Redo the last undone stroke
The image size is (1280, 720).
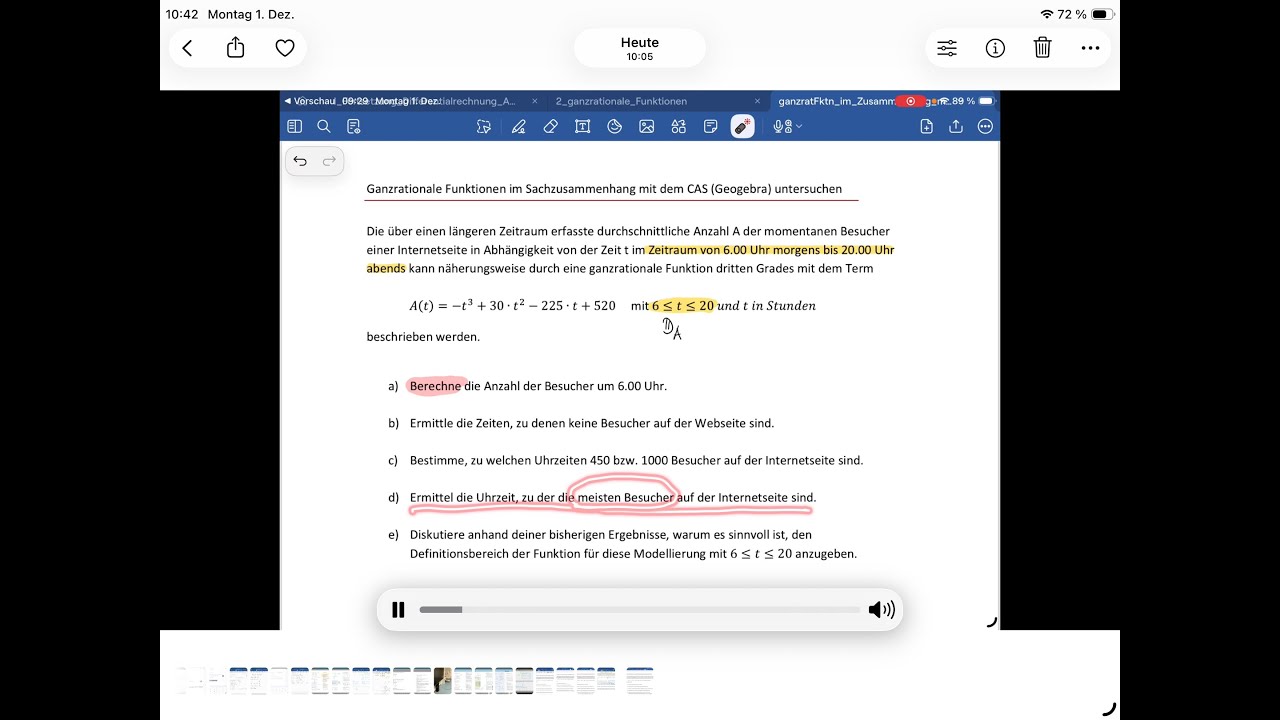click(329, 161)
